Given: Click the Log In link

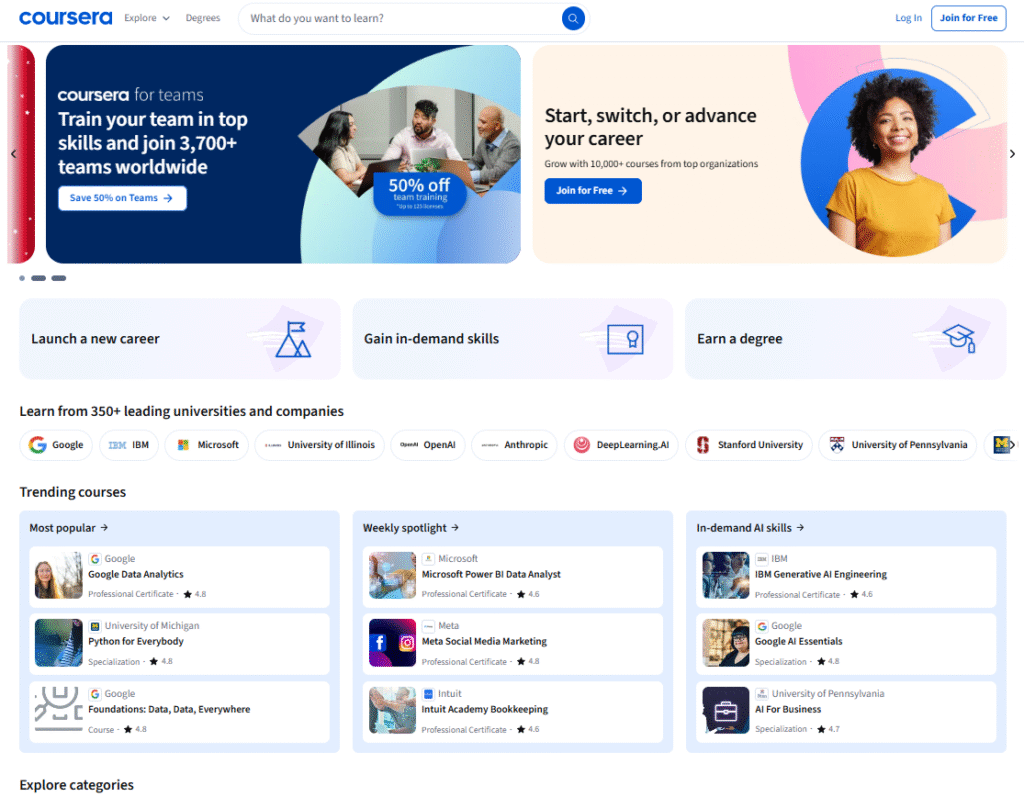Looking at the screenshot, I should coord(908,18).
